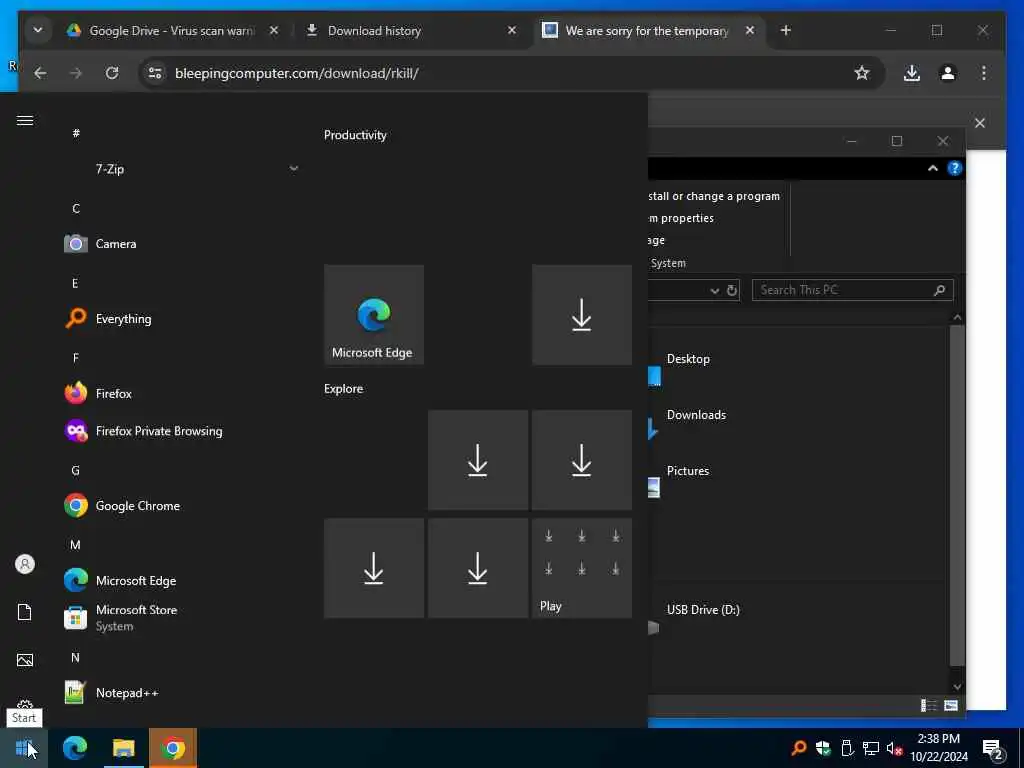Screen dimensions: 1024x768
Task: Open Documents icon in Start sidebar
Action: 25,612
